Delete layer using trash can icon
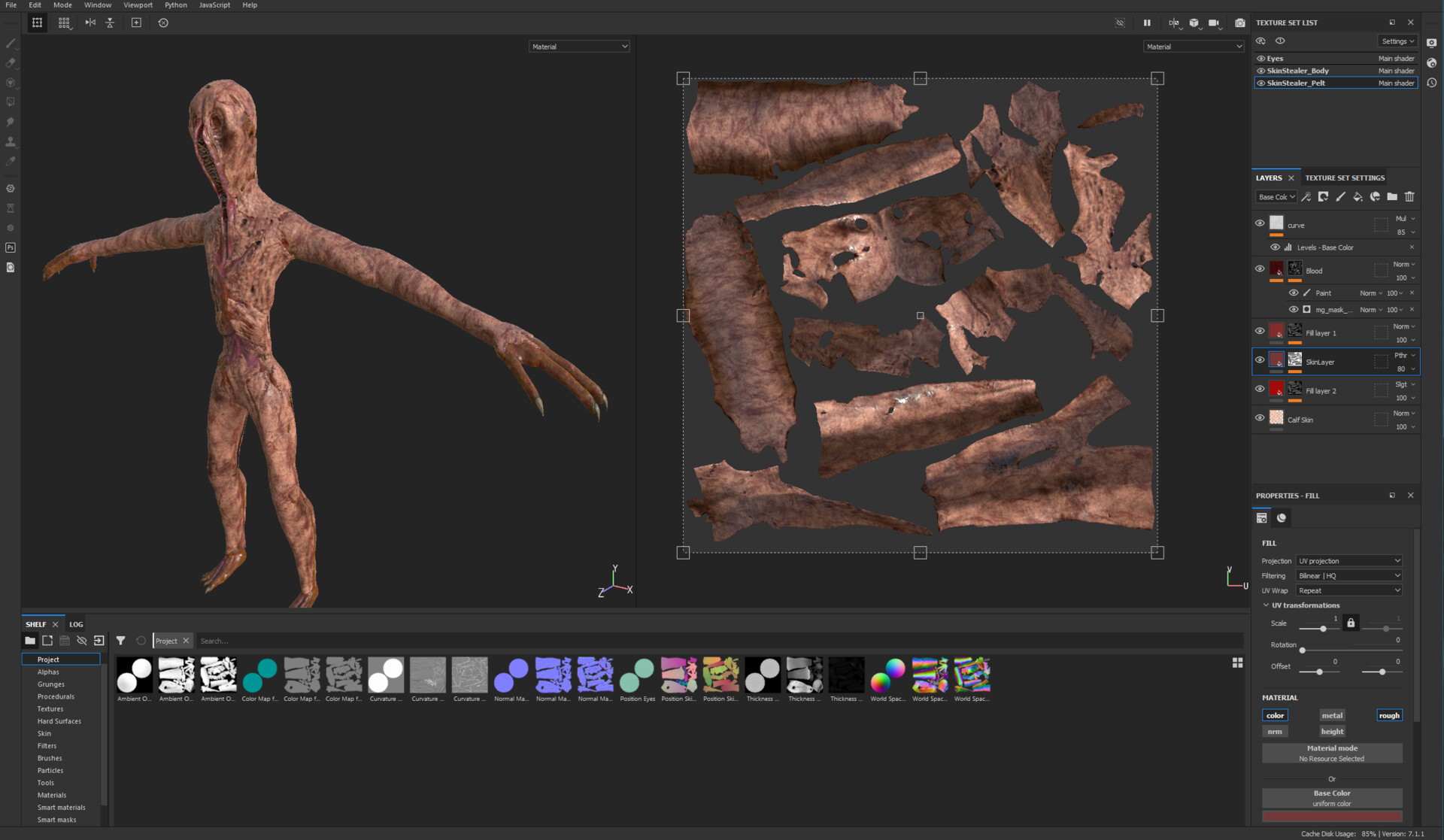The height and width of the screenshot is (840, 1444). coord(1409,197)
